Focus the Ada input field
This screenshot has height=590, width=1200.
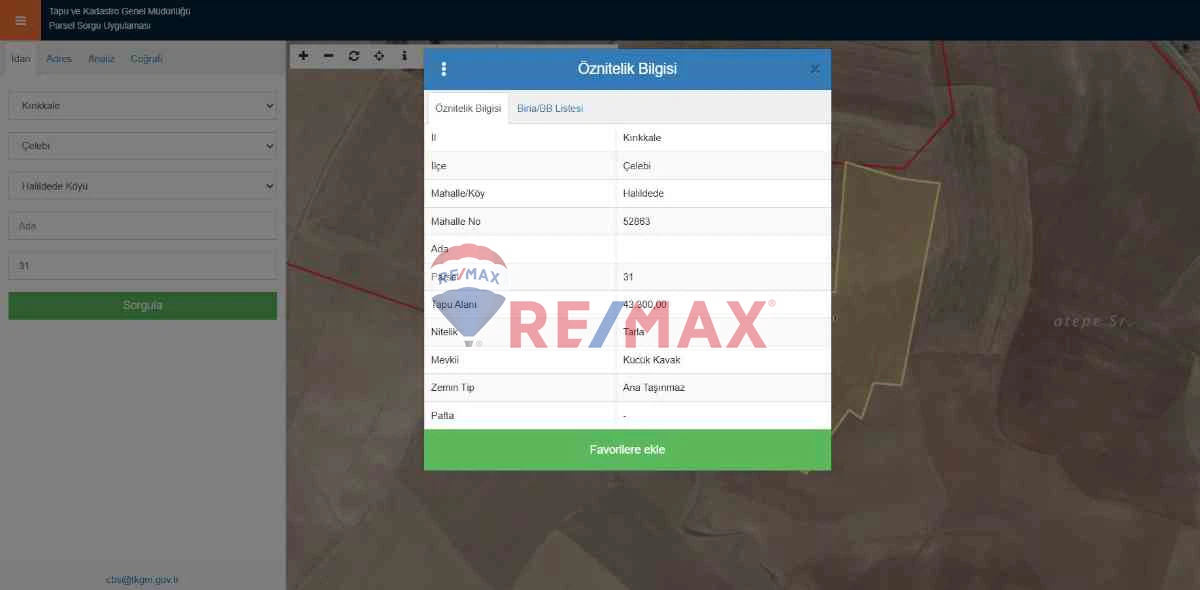(143, 226)
